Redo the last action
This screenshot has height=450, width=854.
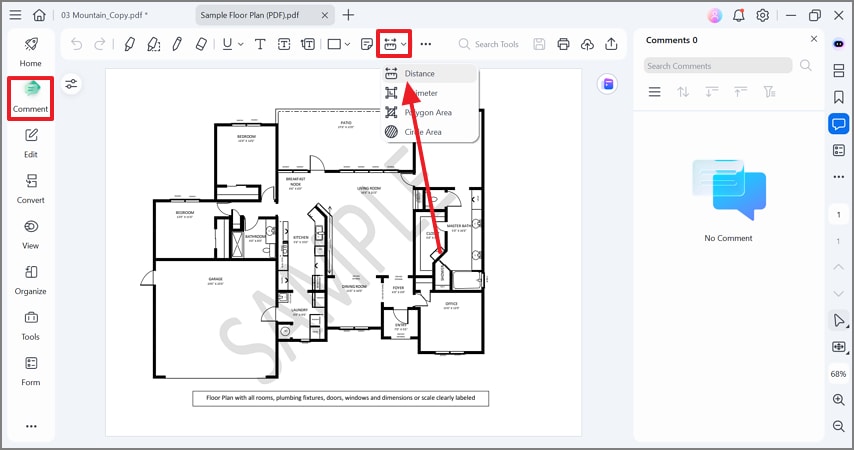click(x=100, y=44)
